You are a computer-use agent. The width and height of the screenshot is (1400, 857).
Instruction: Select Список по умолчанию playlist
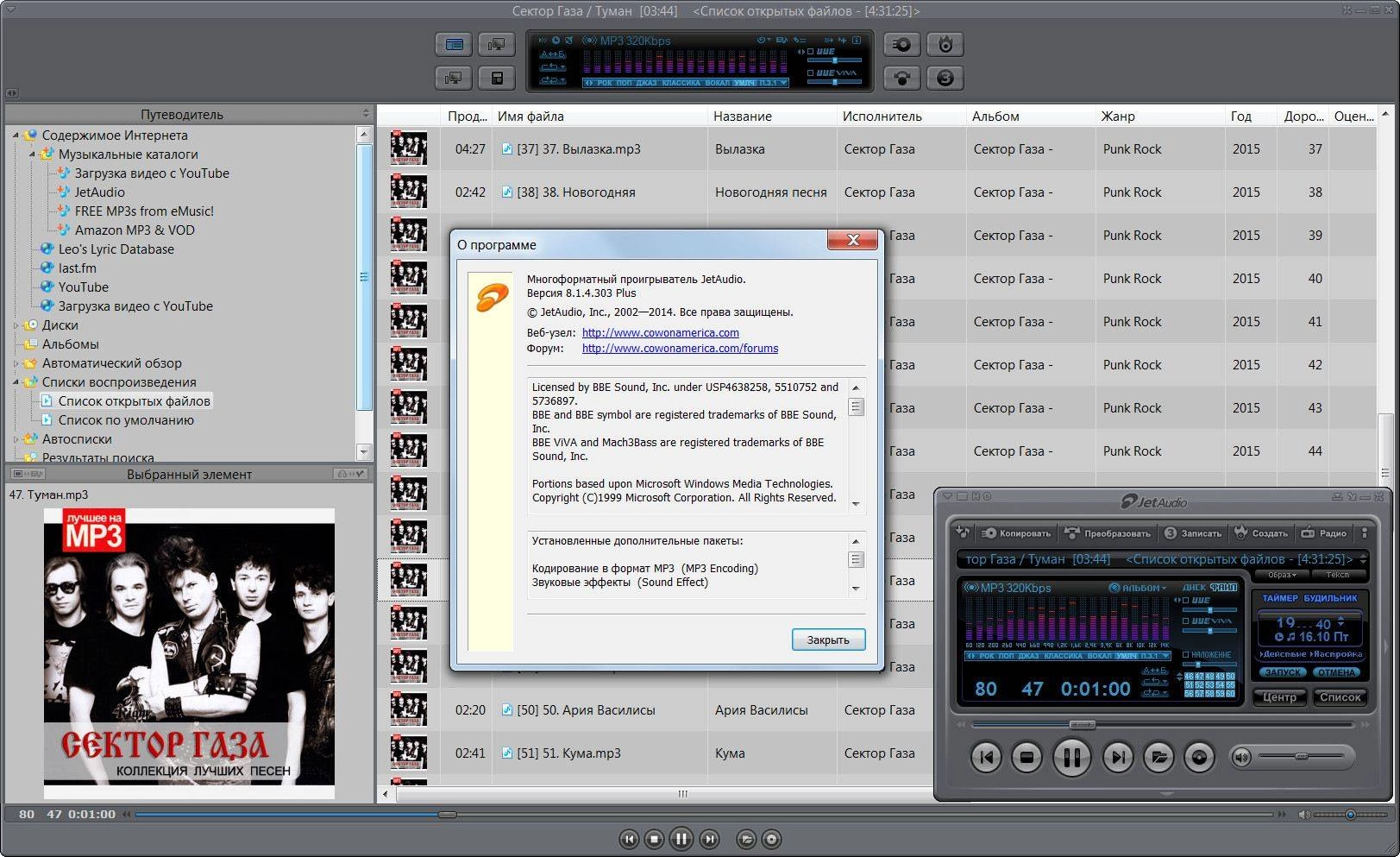pos(126,420)
